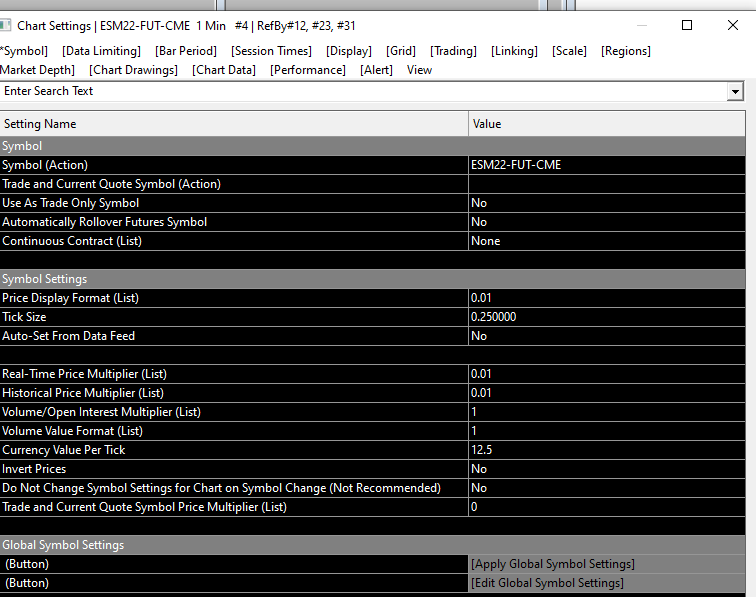Select the Symbol (Action) setting name

click(x=234, y=165)
